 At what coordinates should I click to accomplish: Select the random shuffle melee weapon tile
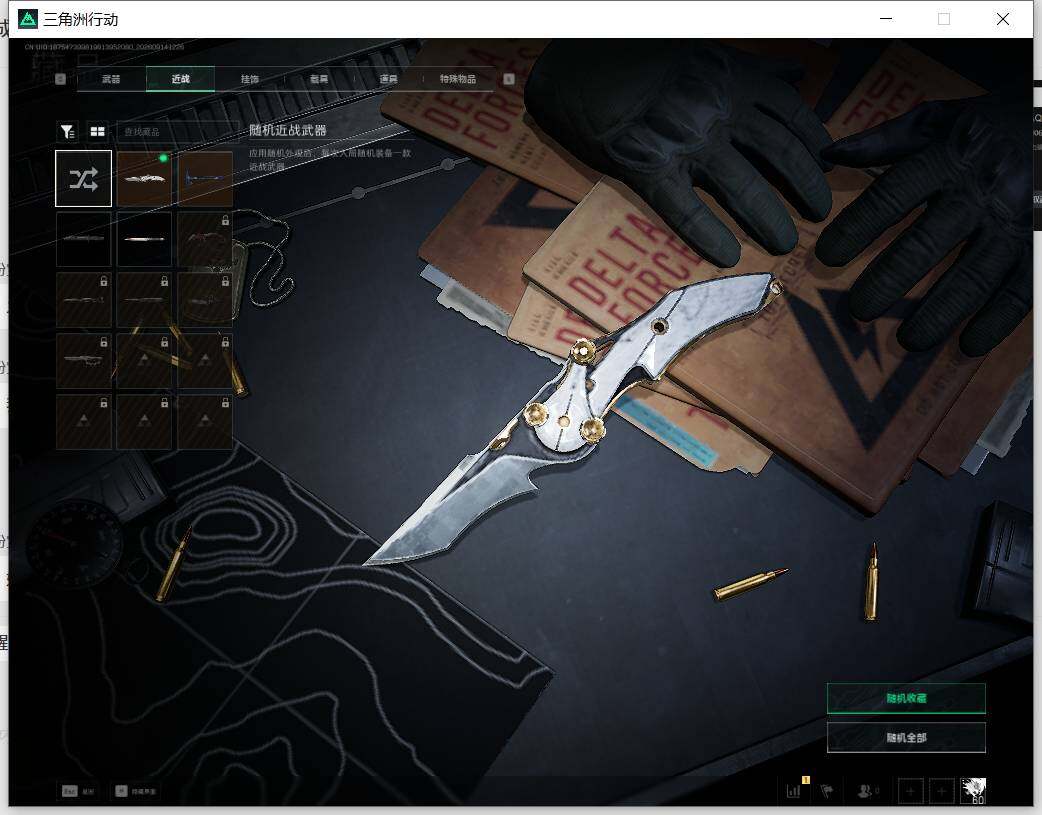(x=84, y=178)
